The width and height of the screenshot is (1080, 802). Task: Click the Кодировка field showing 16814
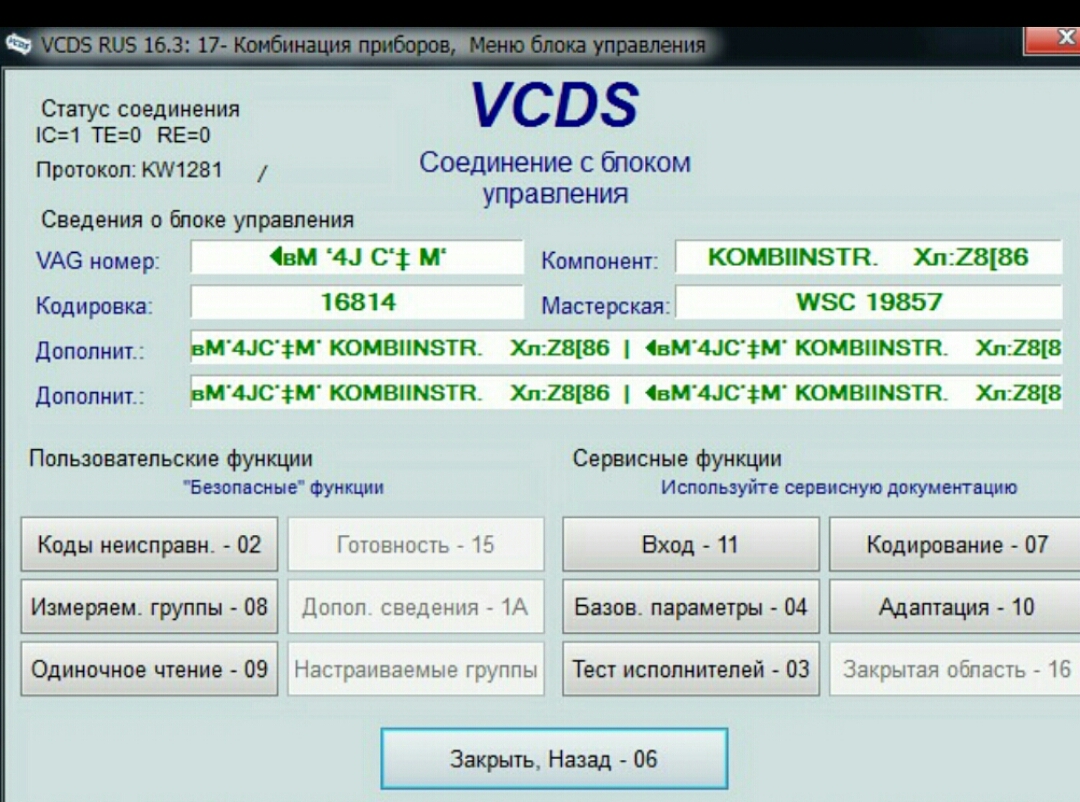click(357, 302)
